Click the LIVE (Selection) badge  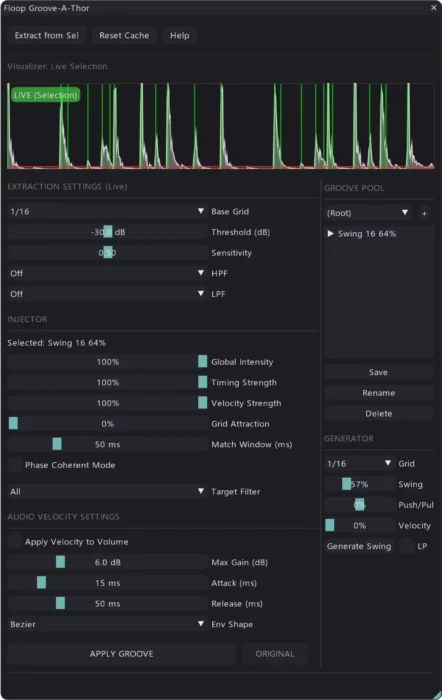point(46,95)
